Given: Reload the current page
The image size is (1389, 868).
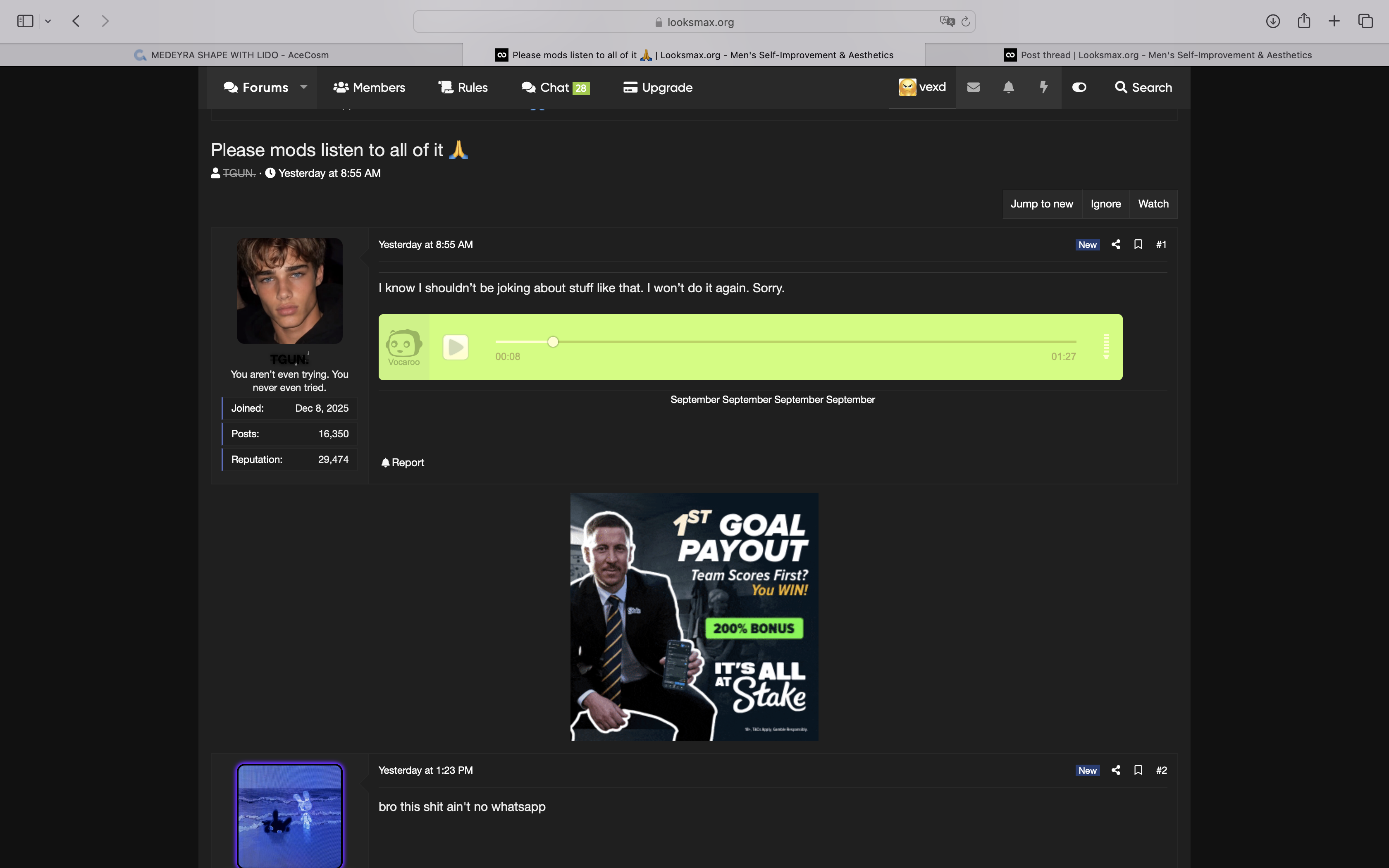Looking at the screenshot, I should pyautogui.click(x=965, y=21).
